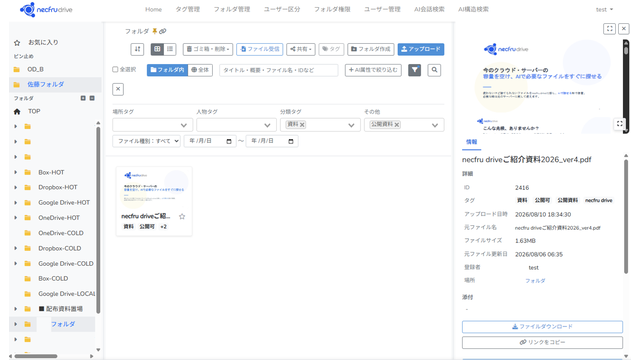Switch to list view
The height and width of the screenshot is (360, 640).
pyautogui.click(x=170, y=49)
